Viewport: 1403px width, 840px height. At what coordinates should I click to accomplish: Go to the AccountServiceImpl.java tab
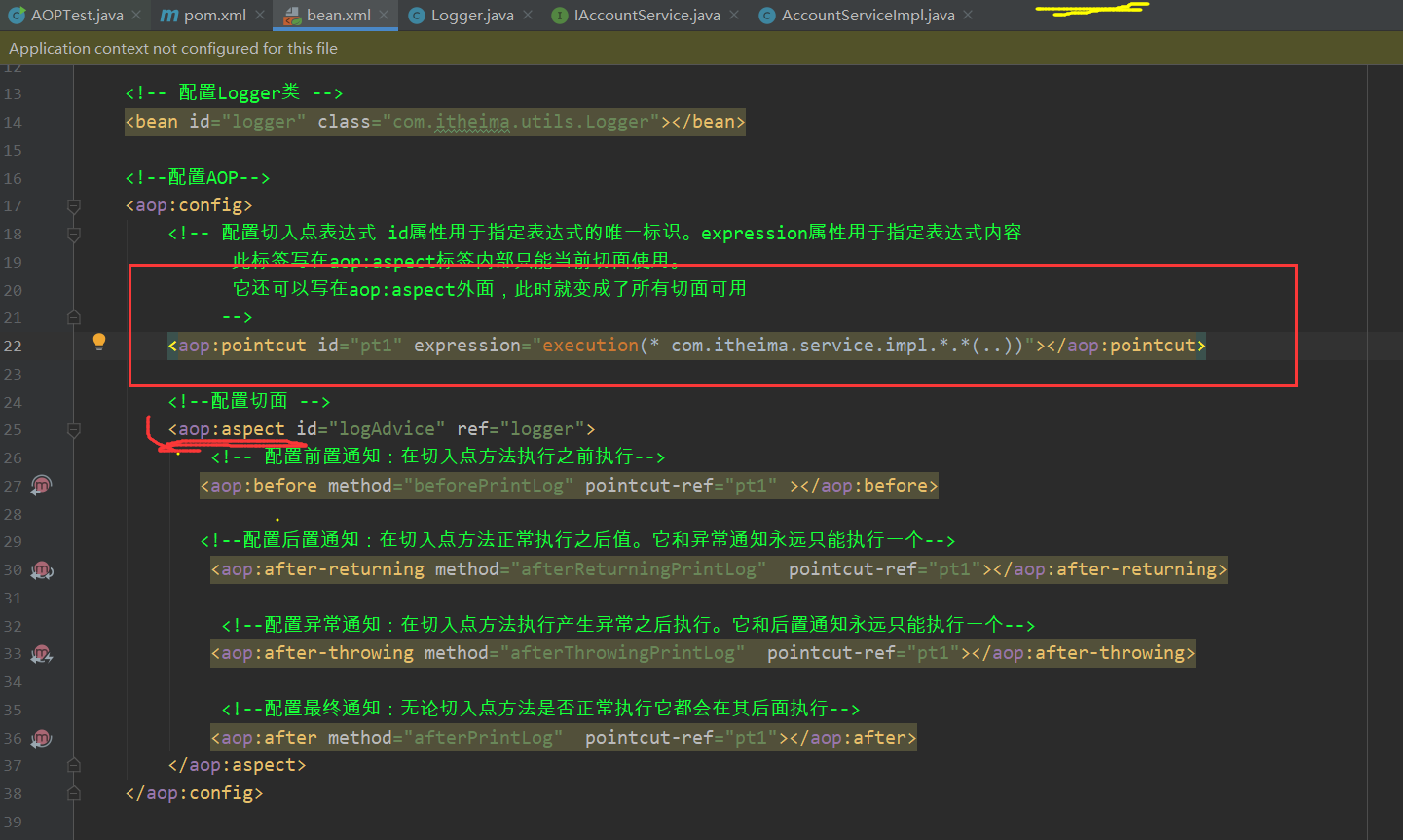coord(868,16)
